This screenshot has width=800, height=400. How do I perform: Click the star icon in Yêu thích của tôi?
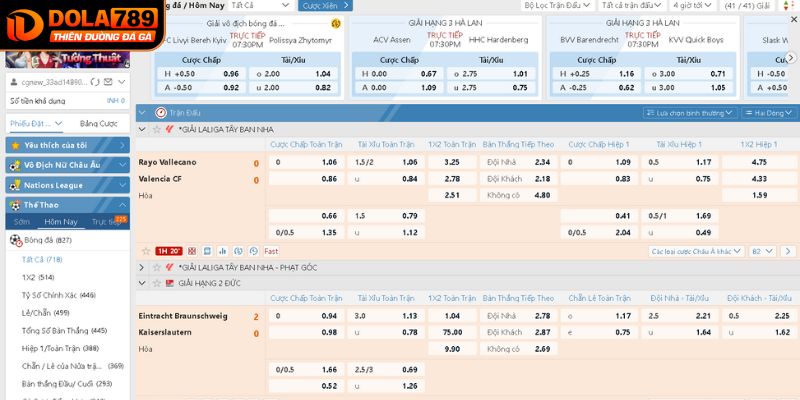15,145
